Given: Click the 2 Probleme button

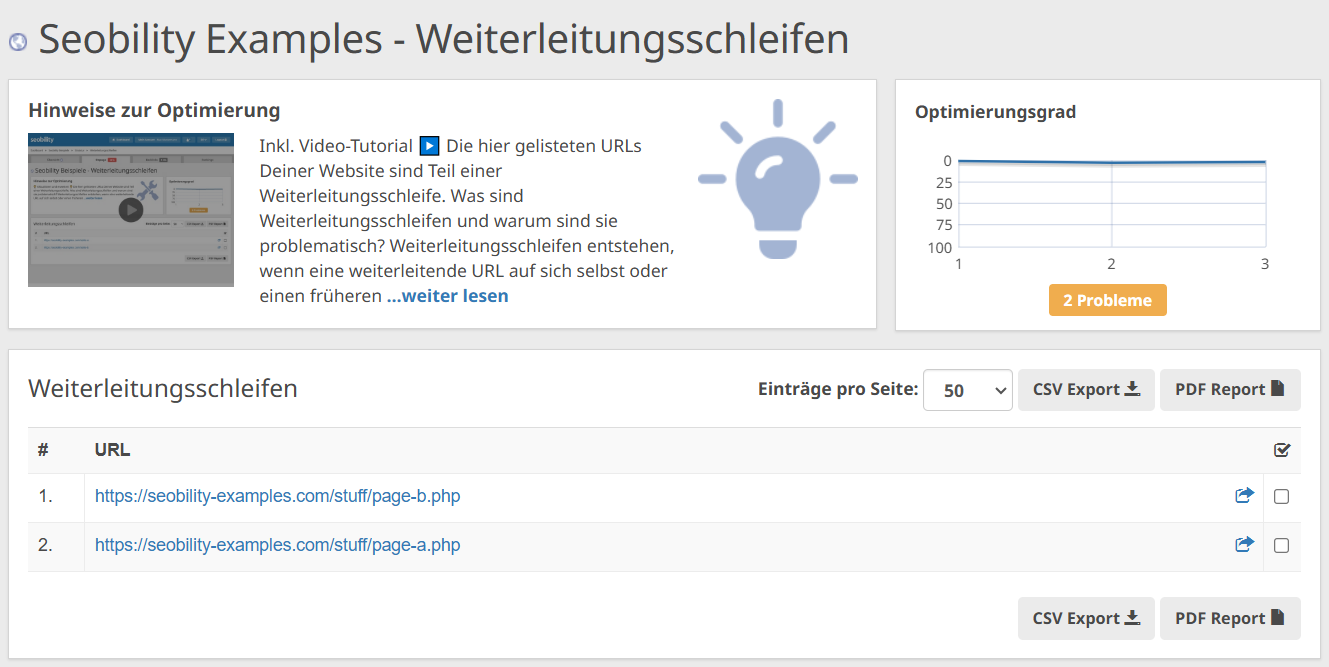Looking at the screenshot, I should (1107, 299).
